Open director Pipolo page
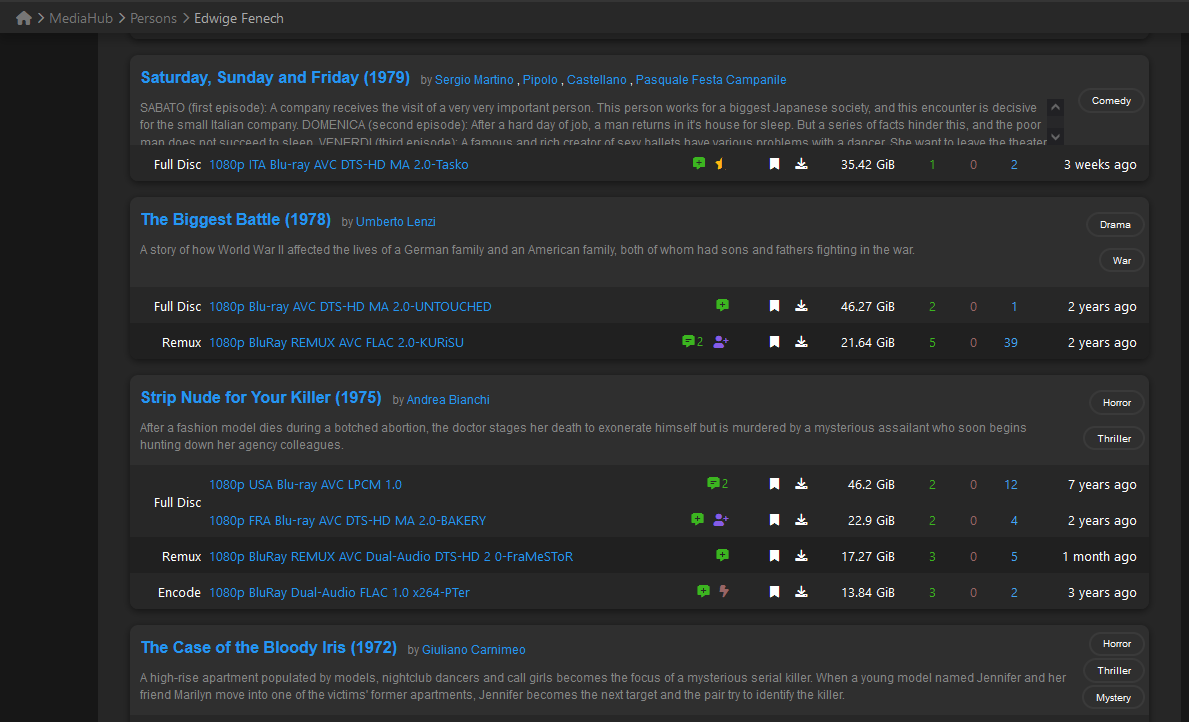Screen dimensions: 1189x722 [540, 80]
